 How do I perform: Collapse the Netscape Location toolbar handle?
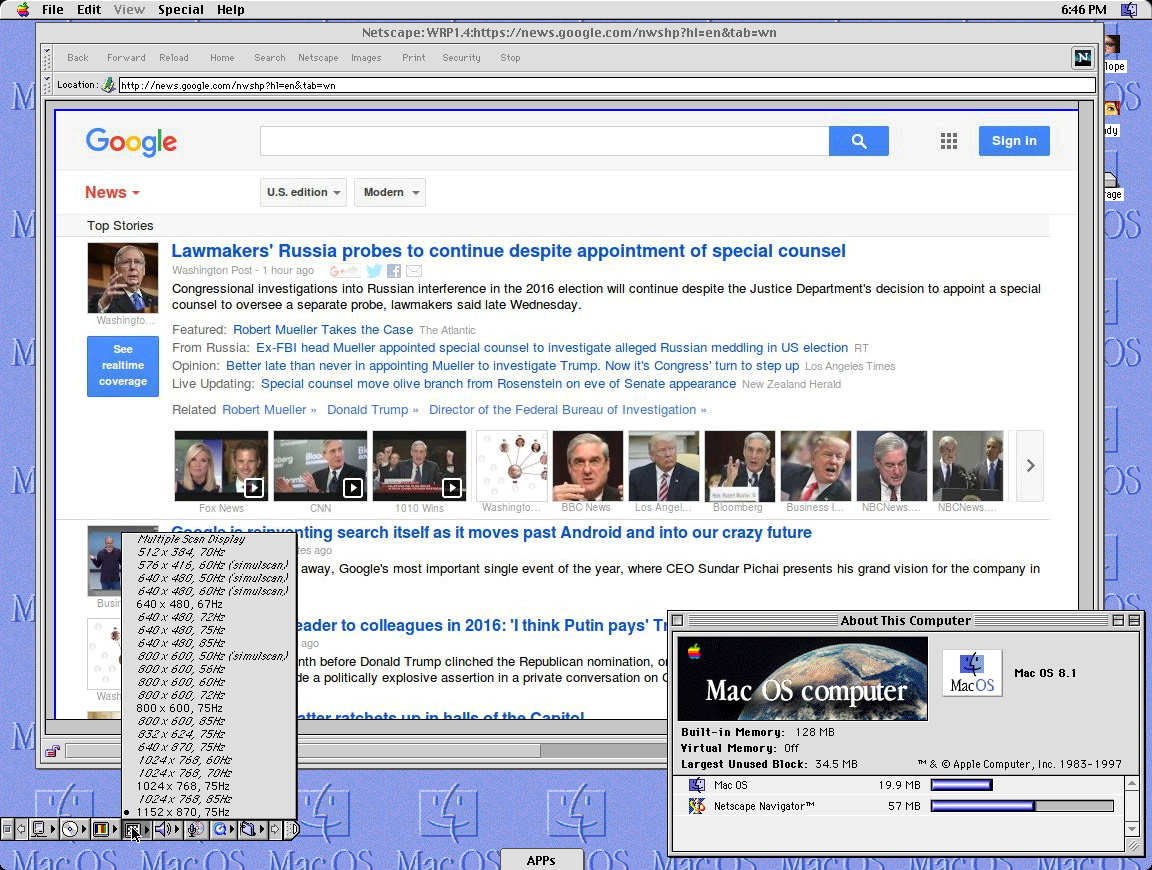tap(48, 85)
